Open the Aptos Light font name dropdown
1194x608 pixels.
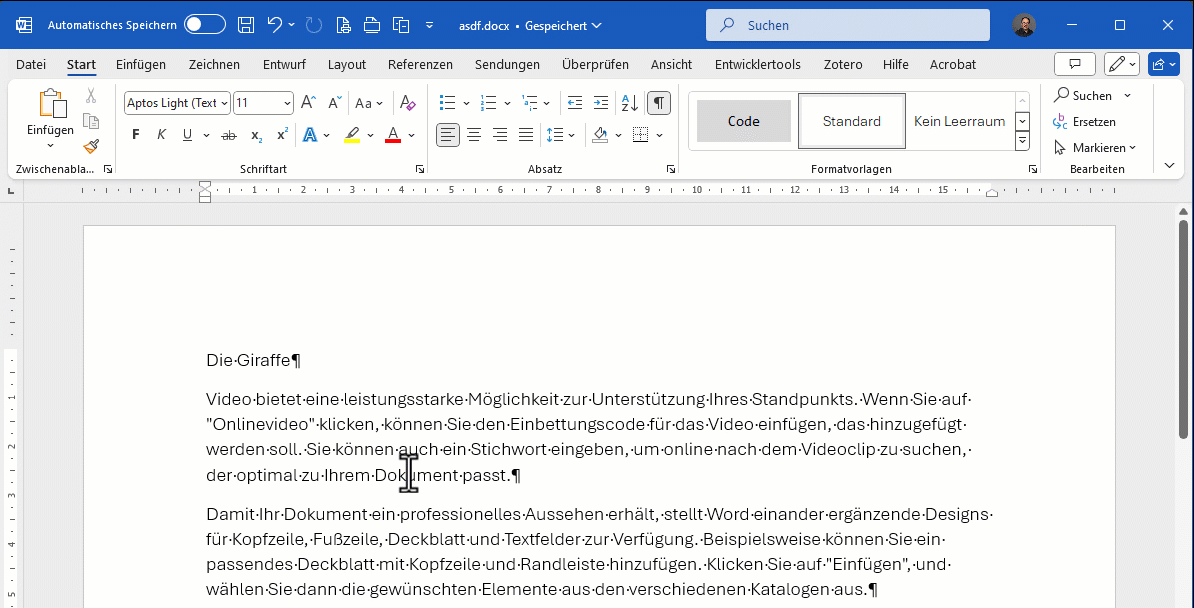[x=224, y=103]
